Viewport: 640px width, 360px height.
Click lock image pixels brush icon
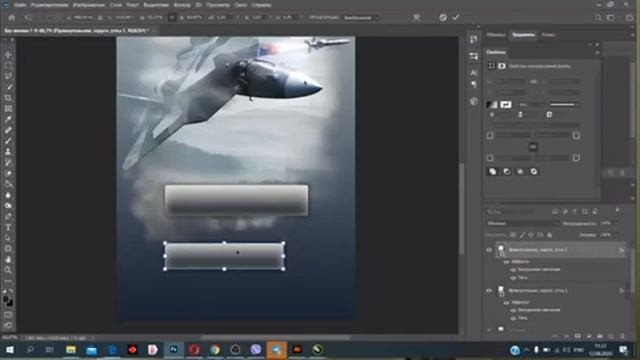(522, 235)
